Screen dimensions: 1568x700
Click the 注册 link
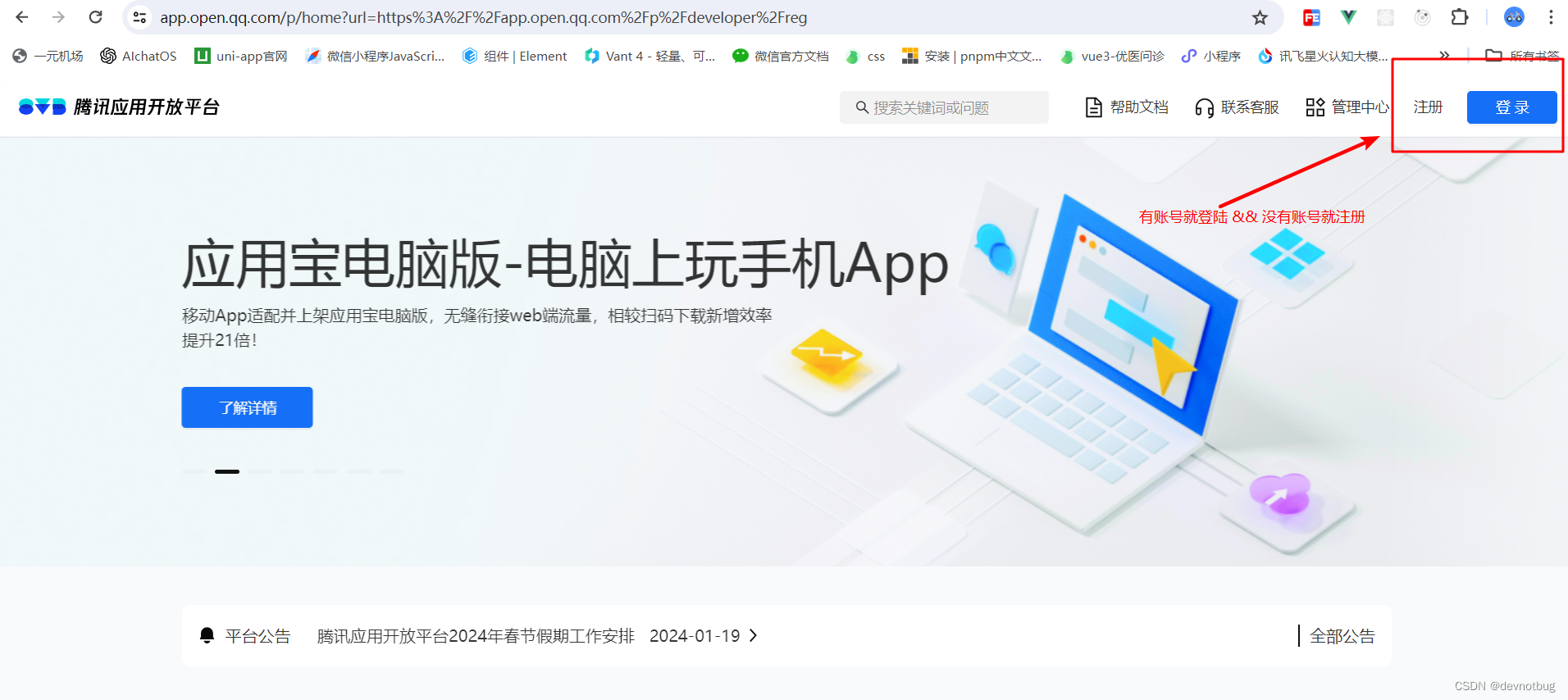click(1428, 107)
